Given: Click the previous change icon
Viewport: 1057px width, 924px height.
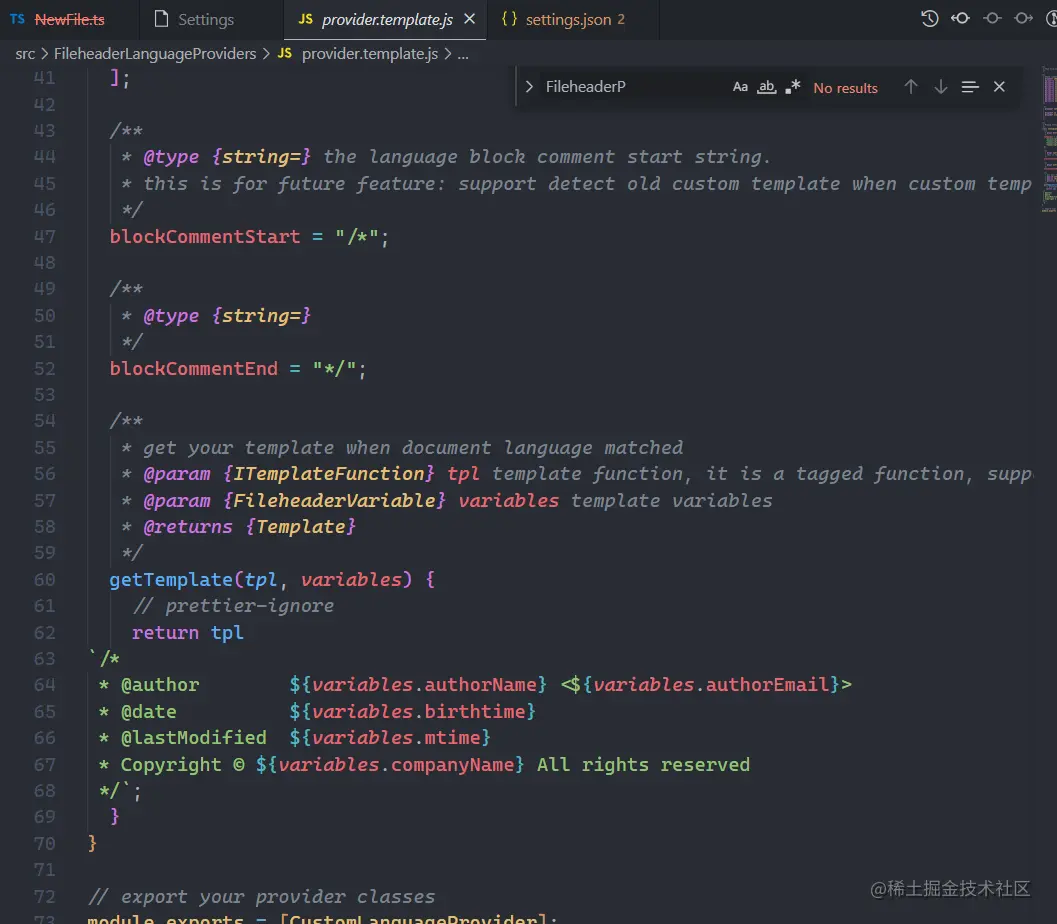Looking at the screenshot, I should pyautogui.click(x=960, y=18).
